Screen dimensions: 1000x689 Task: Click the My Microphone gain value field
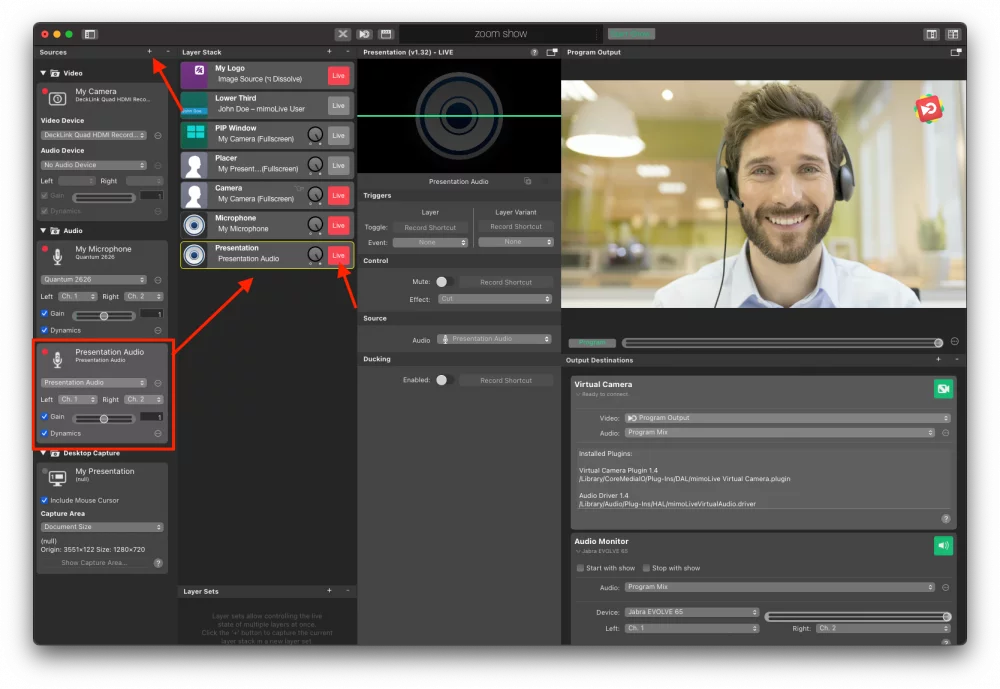pos(152,314)
